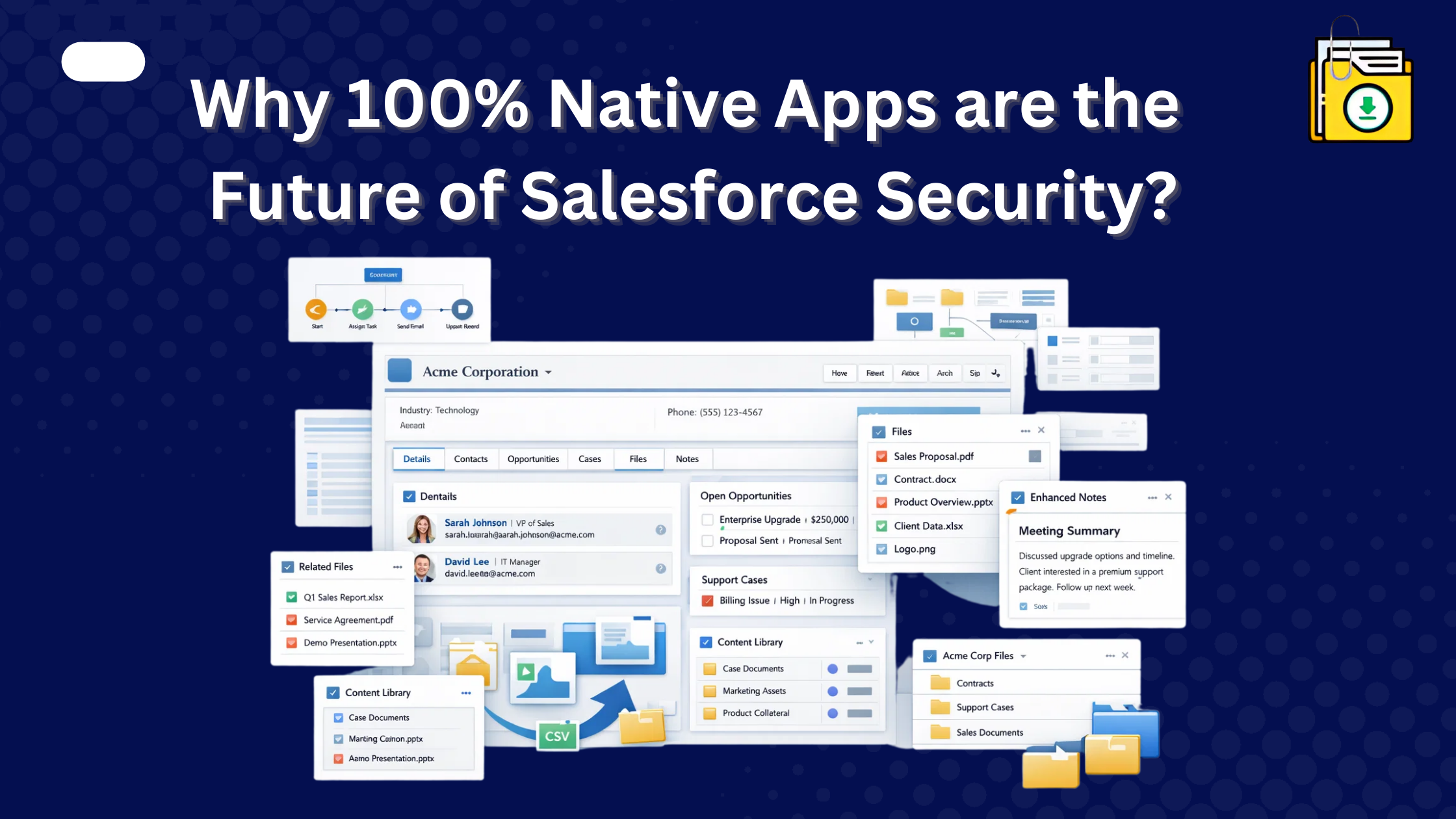Viewport: 1456px width, 819px height.
Task: Click the Hove toolbar button
Action: click(839, 373)
